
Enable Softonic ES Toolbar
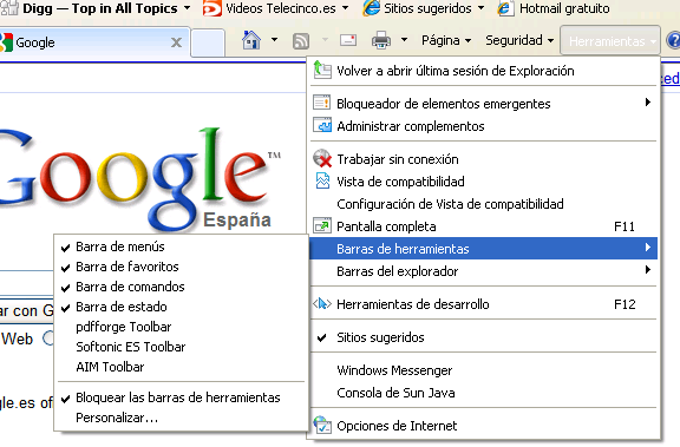point(181,346)
